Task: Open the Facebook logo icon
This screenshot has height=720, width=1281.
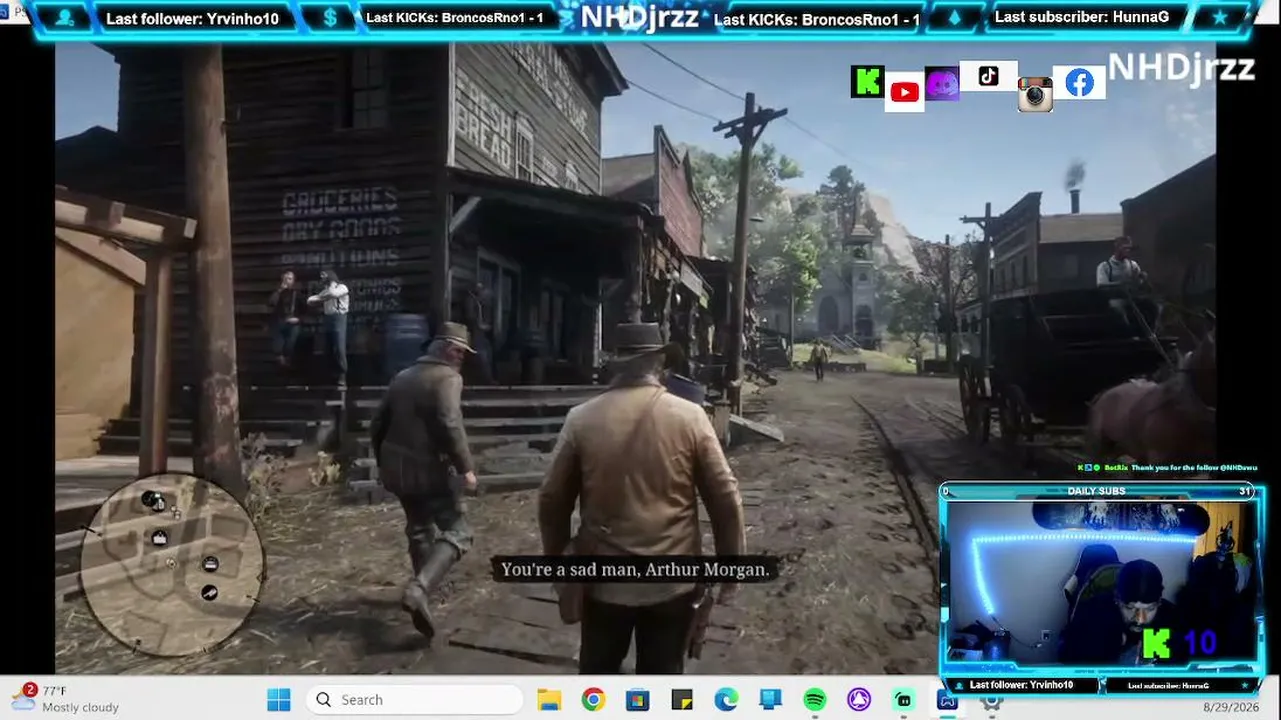Action: click(1079, 83)
